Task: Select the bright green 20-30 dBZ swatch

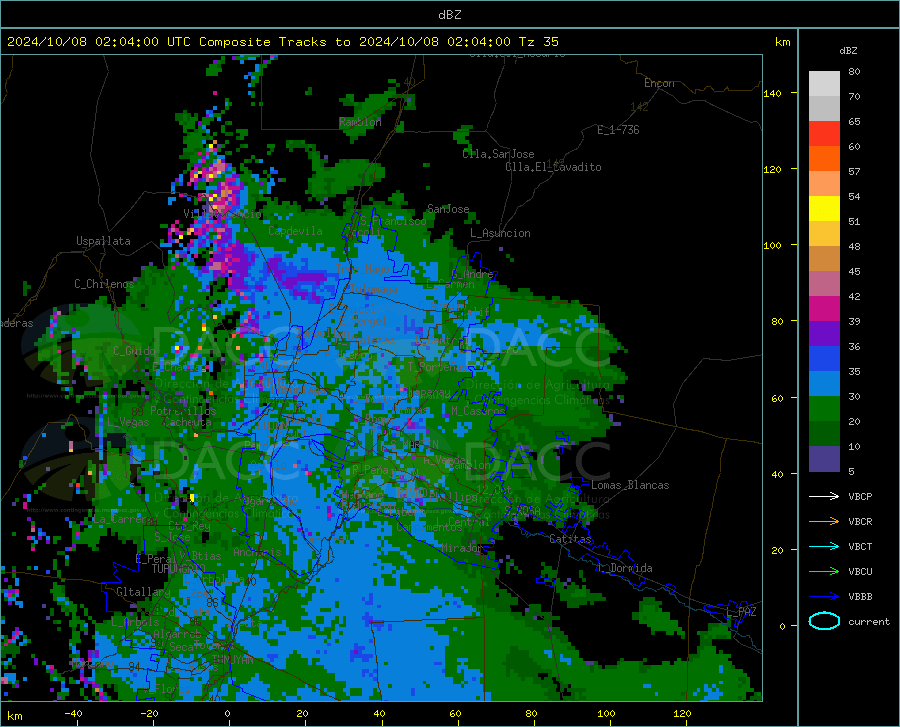Action: click(x=824, y=409)
